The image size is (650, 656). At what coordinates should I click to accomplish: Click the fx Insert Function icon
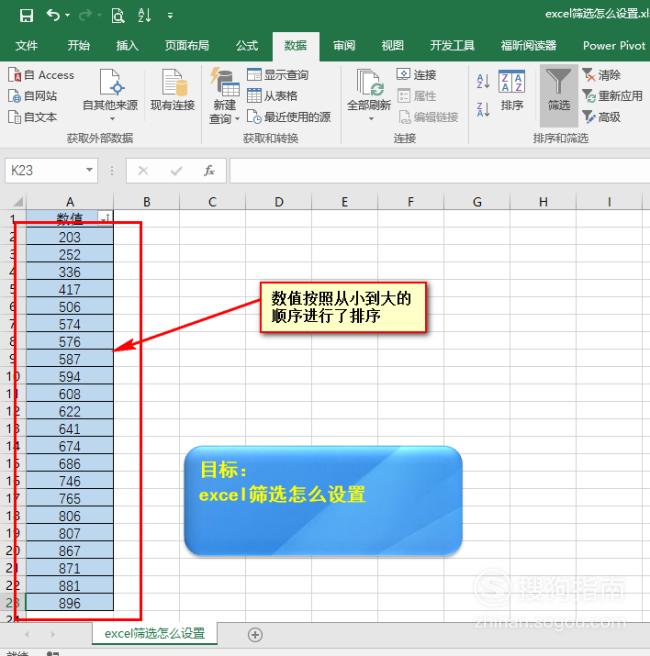coord(209,170)
